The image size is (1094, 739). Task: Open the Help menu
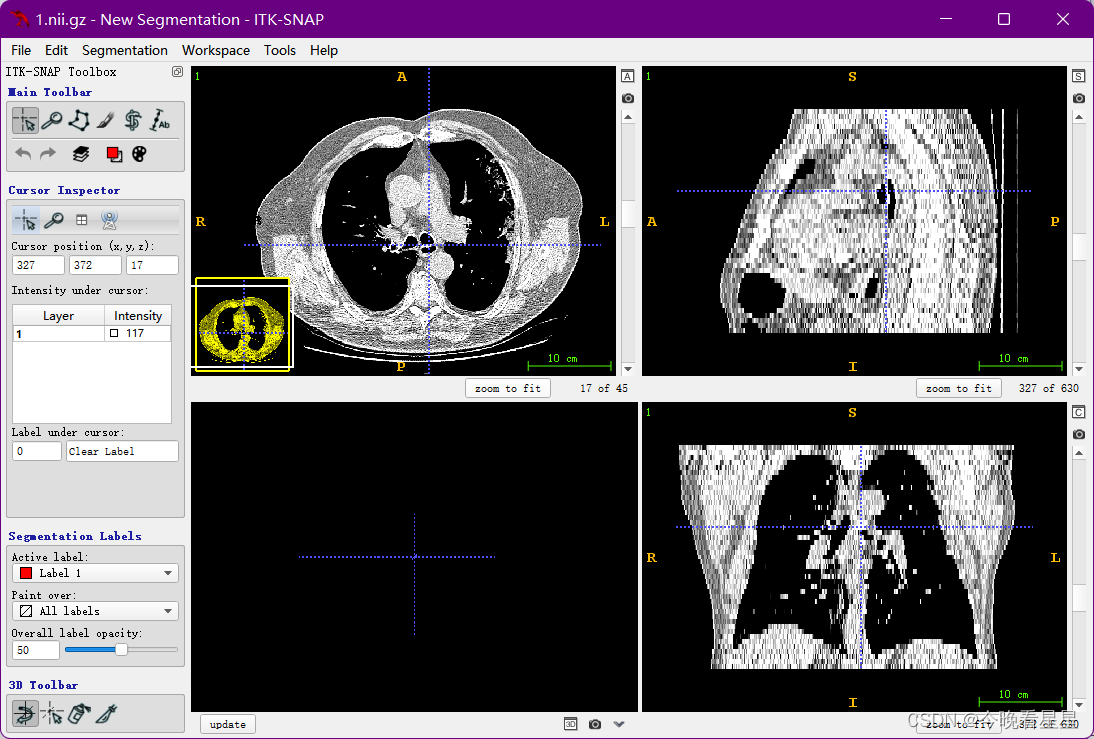324,50
